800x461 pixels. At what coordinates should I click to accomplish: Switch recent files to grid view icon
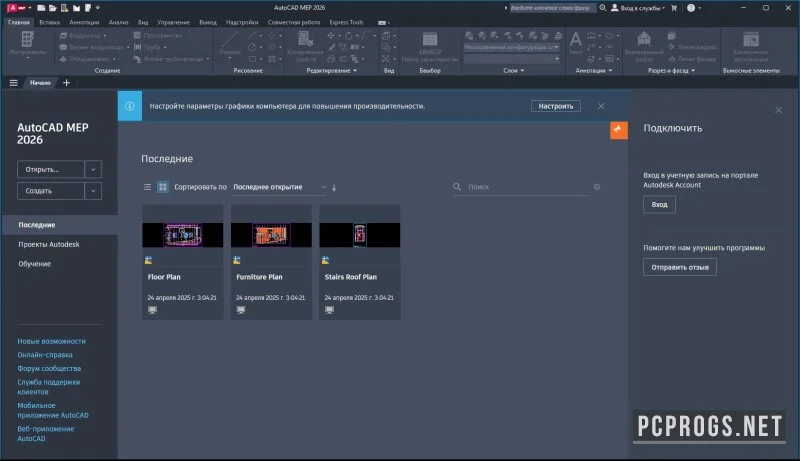tap(162, 187)
